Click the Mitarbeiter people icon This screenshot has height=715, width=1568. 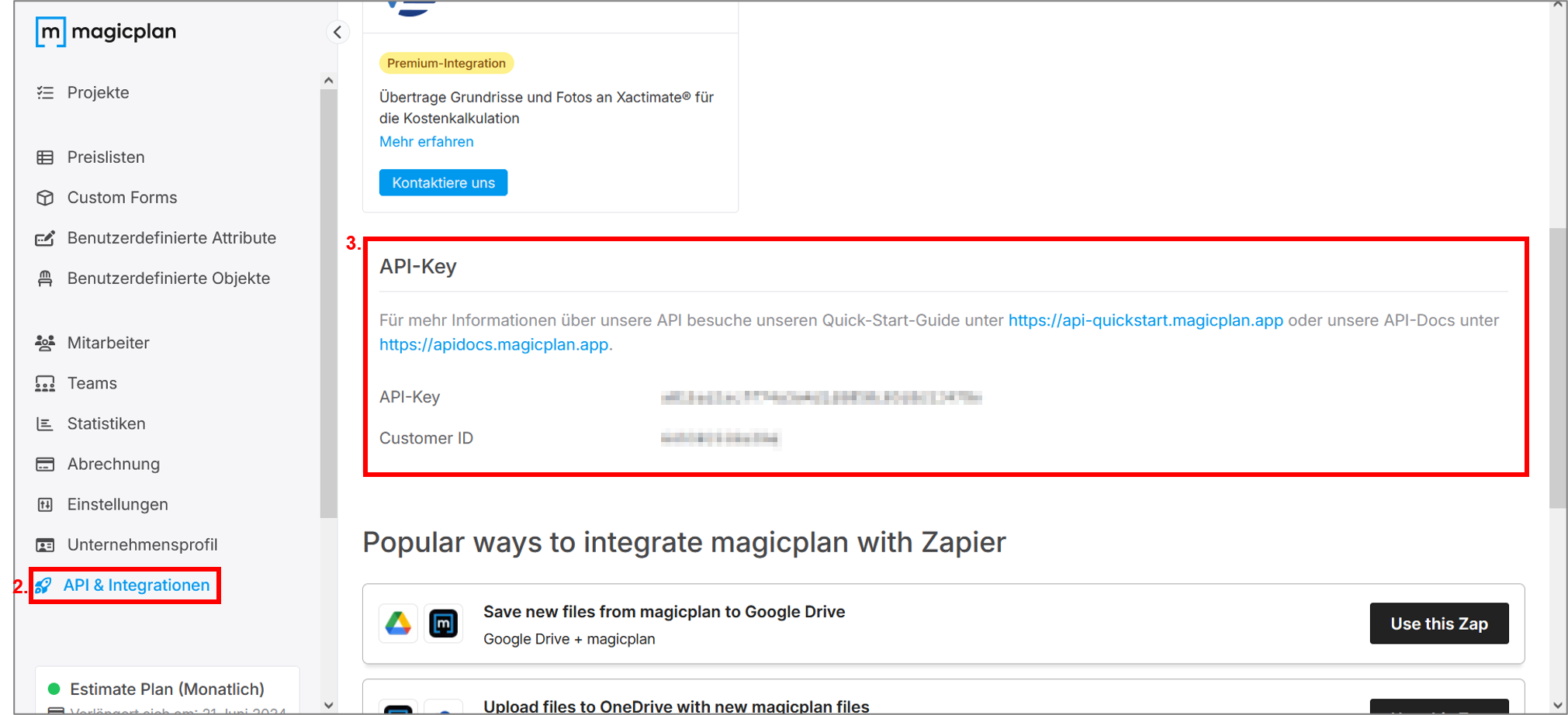[x=45, y=343]
